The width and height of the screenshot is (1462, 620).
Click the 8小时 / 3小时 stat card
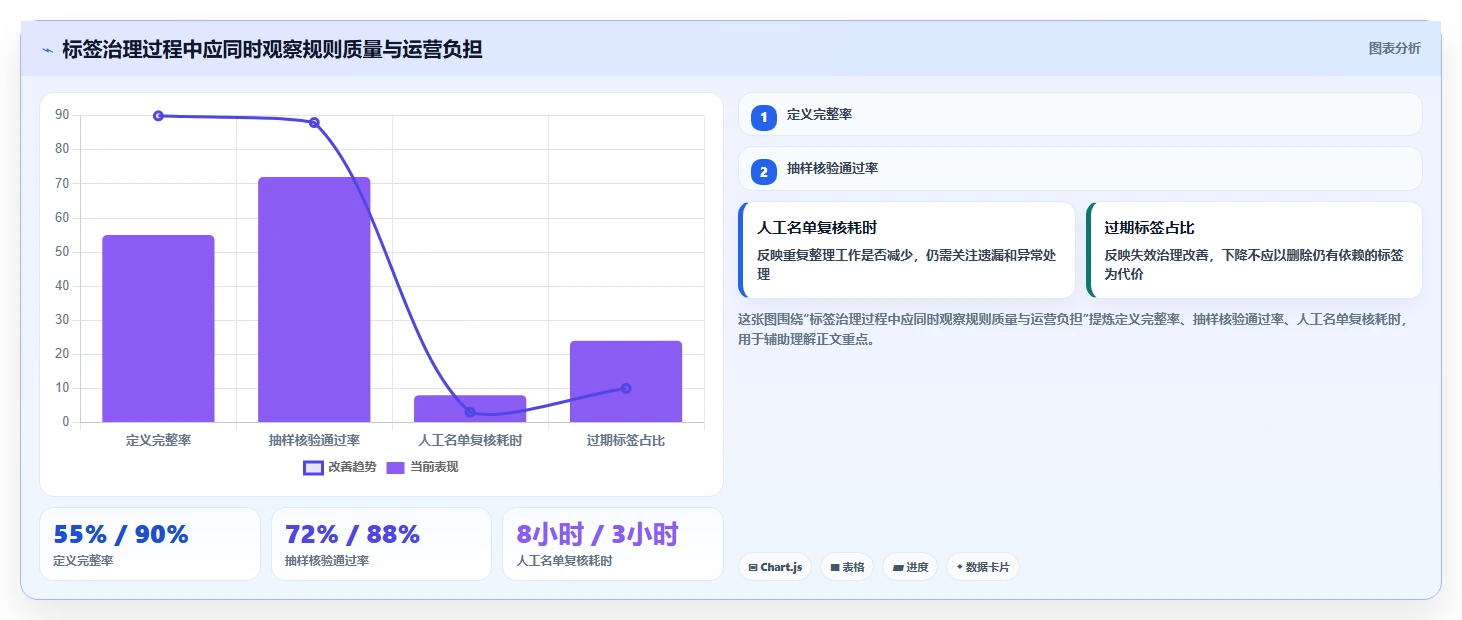point(613,544)
